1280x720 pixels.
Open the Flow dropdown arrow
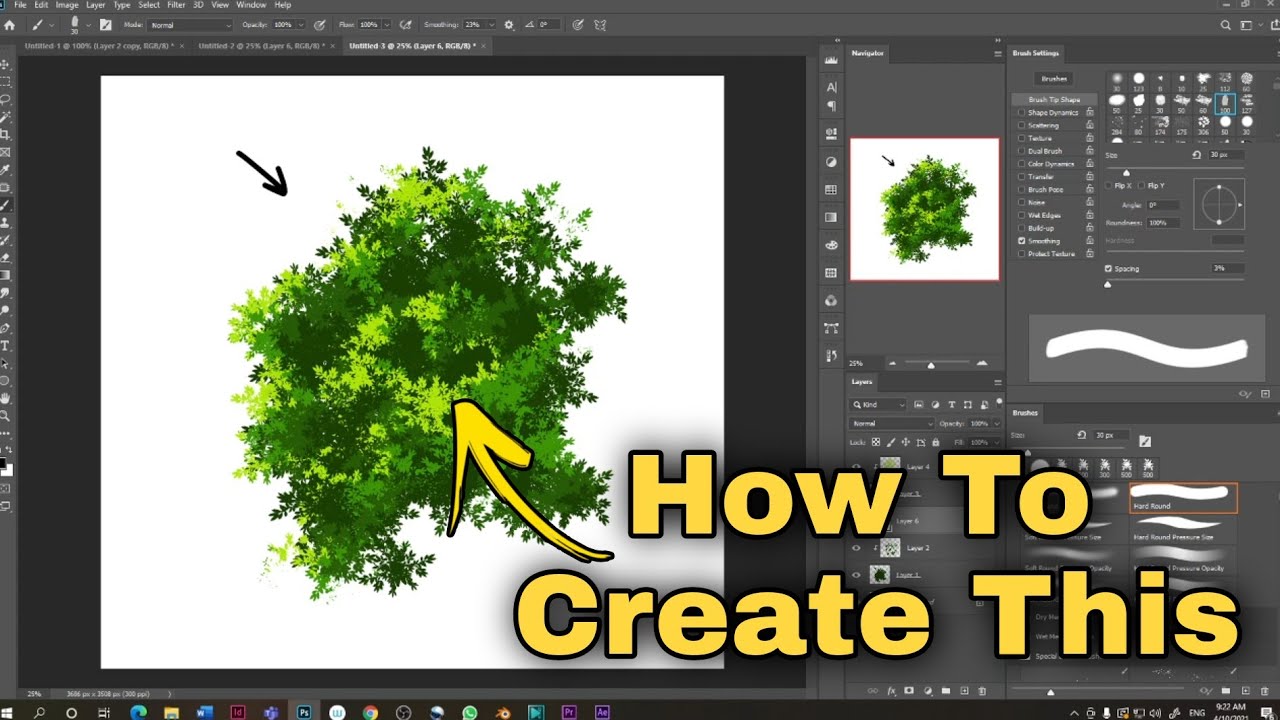click(387, 24)
